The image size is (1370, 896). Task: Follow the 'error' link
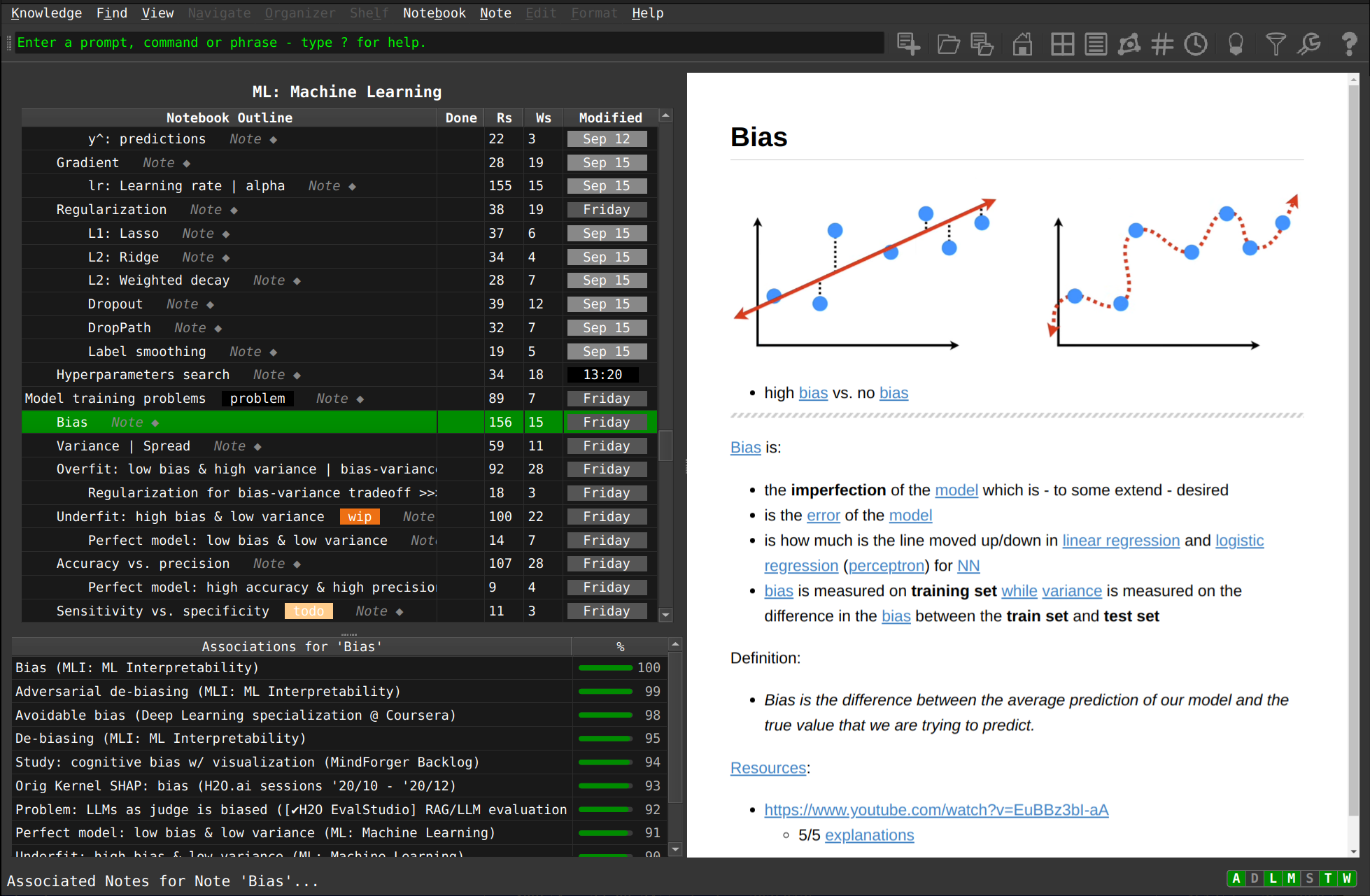823,515
